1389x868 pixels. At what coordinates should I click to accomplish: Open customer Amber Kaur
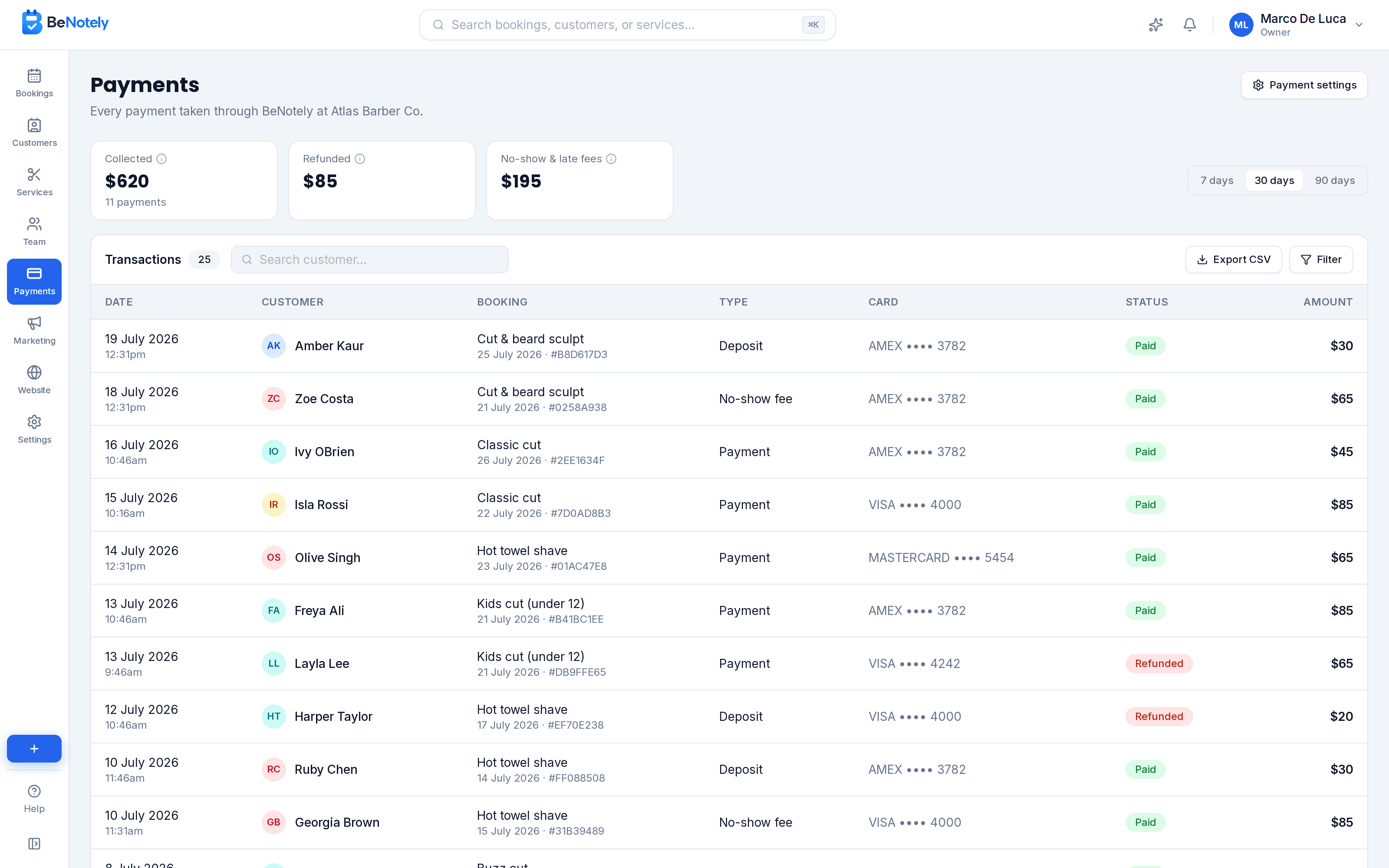329,345
